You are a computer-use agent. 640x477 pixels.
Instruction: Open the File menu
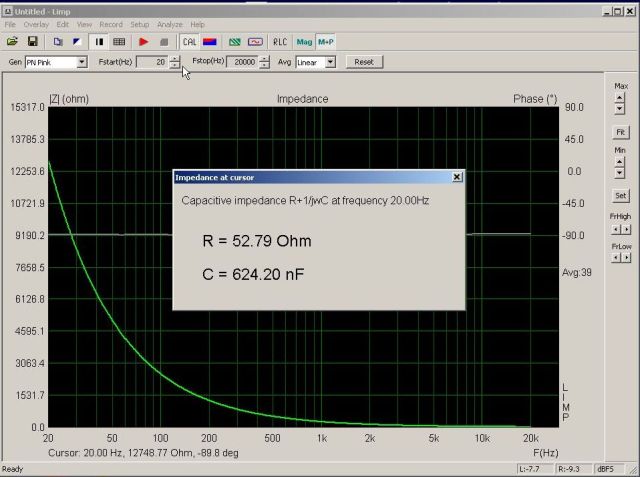10,24
